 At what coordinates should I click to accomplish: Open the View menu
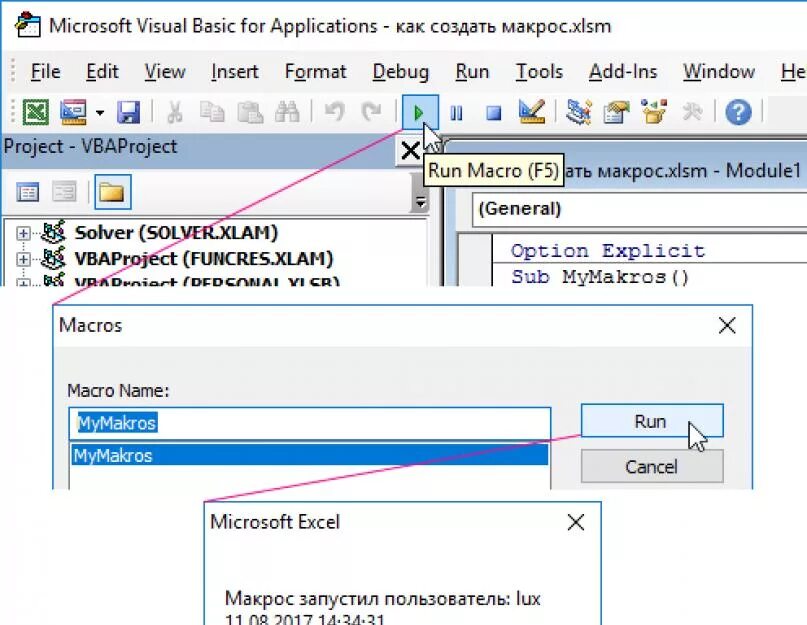coord(165,72)
